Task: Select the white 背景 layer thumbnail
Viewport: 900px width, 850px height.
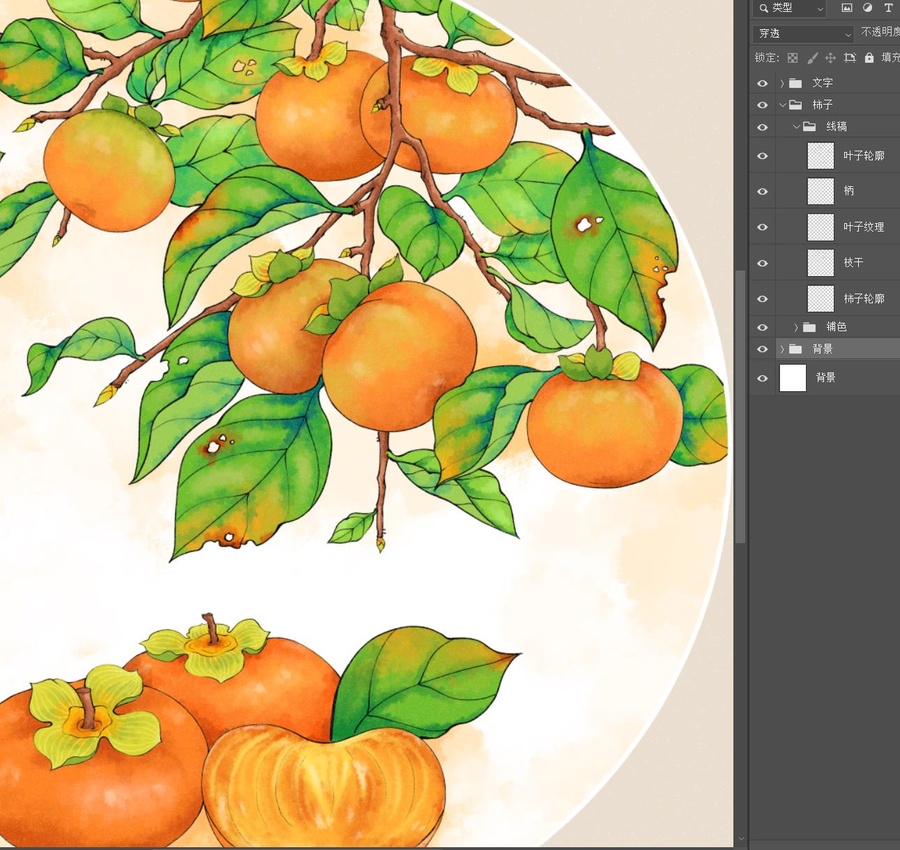Action: point(793,378)
